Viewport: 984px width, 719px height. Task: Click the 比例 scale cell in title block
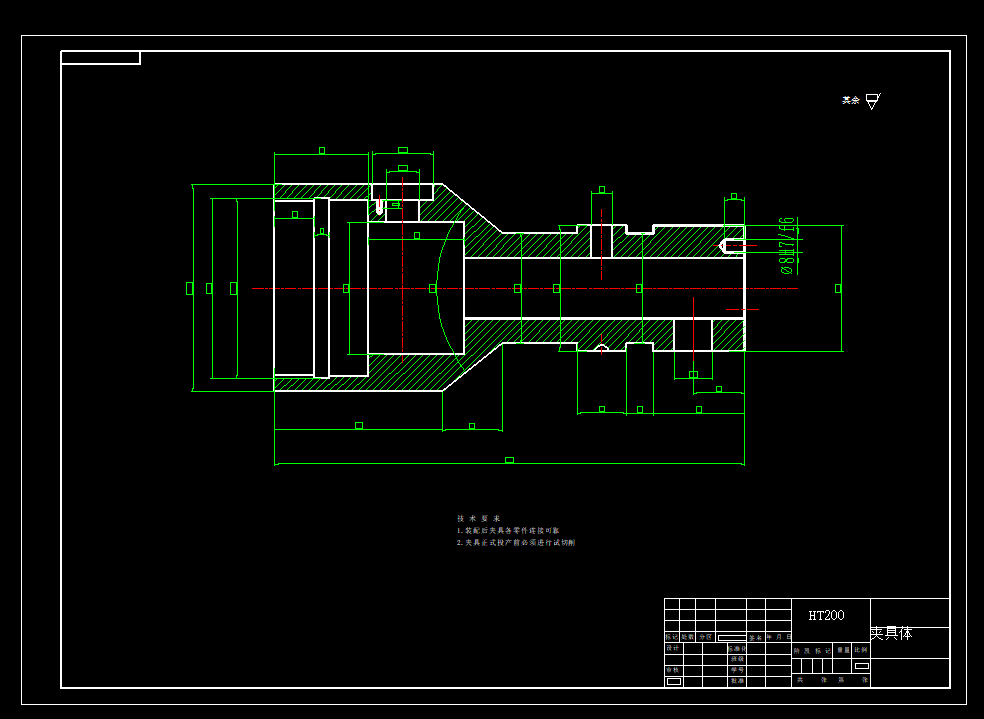tap(861, 650)
